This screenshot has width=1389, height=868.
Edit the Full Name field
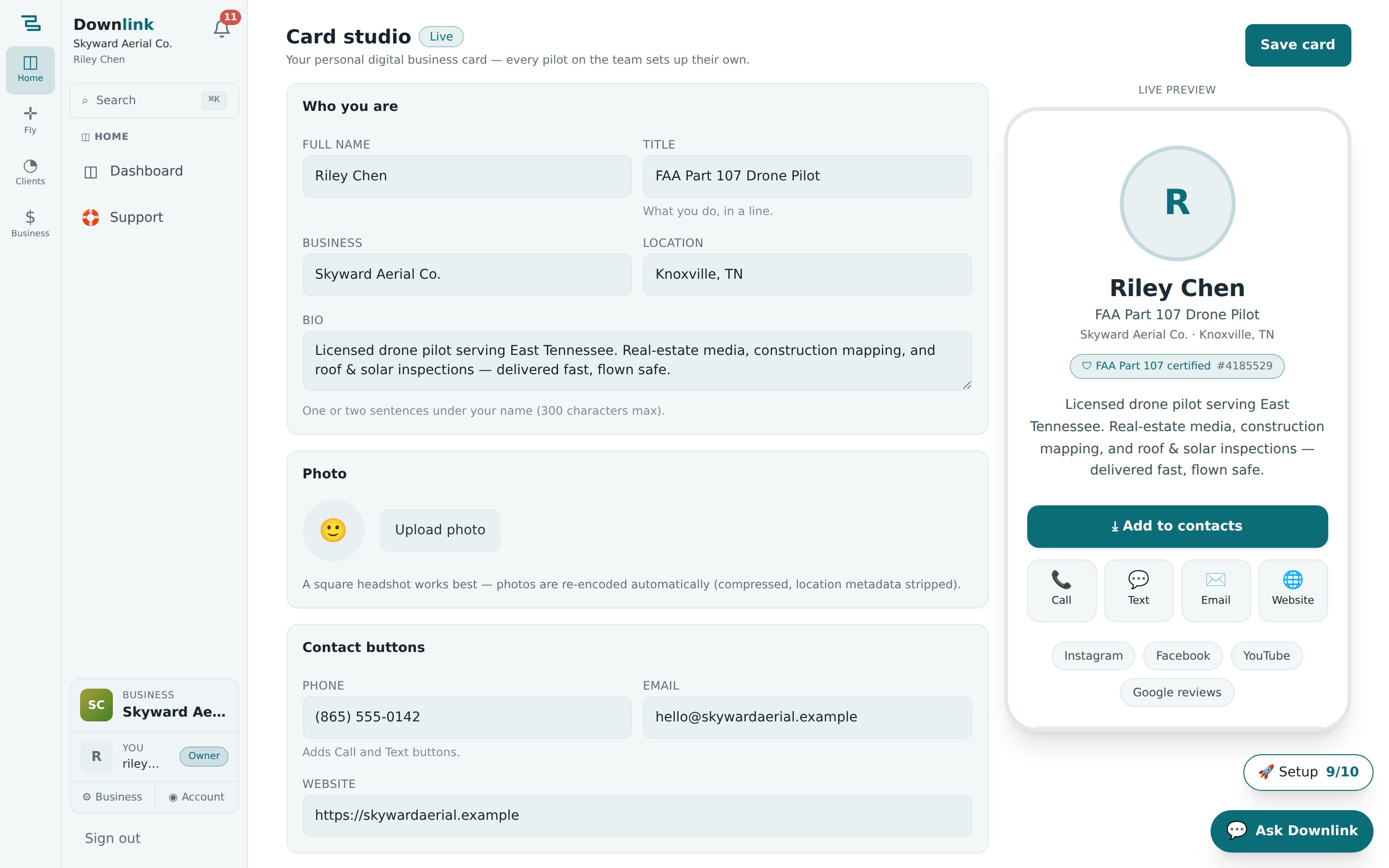coord(467,176)
